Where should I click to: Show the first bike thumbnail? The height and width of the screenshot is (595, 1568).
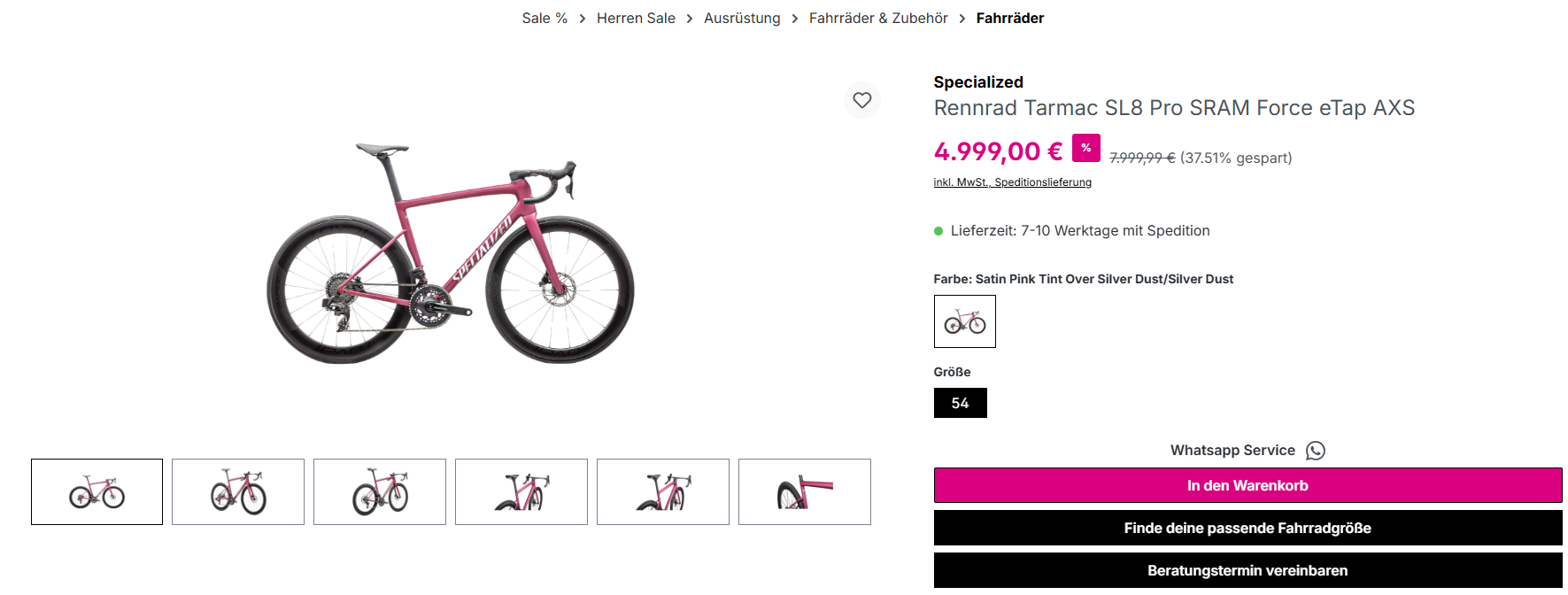pos(97,491)
